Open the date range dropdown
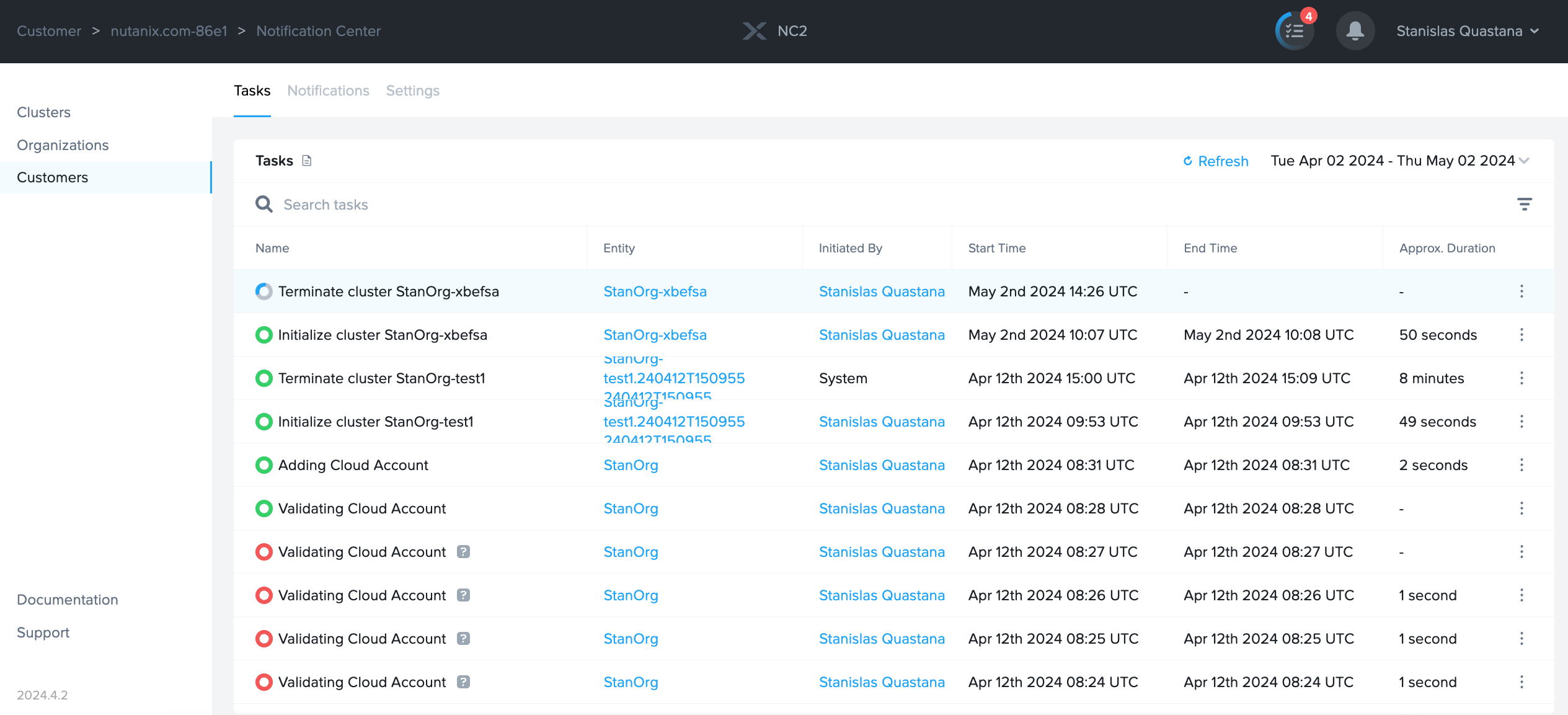 tap(1399, 161)
